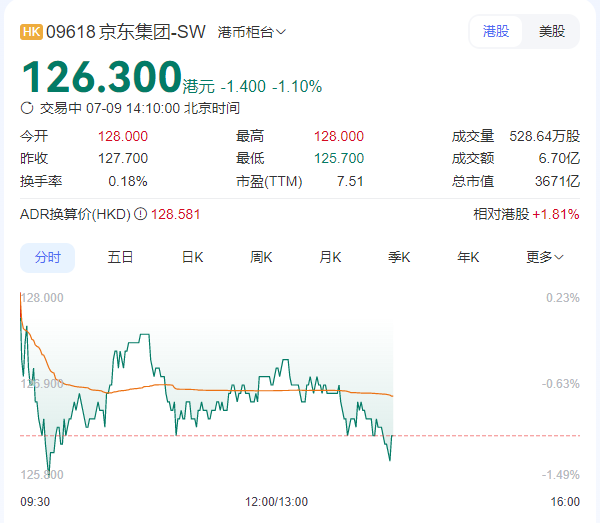The width and height of the screenshot is (600, 523).
Task: Click the -0.63% right axis label
Action: [x=561, y=384]
